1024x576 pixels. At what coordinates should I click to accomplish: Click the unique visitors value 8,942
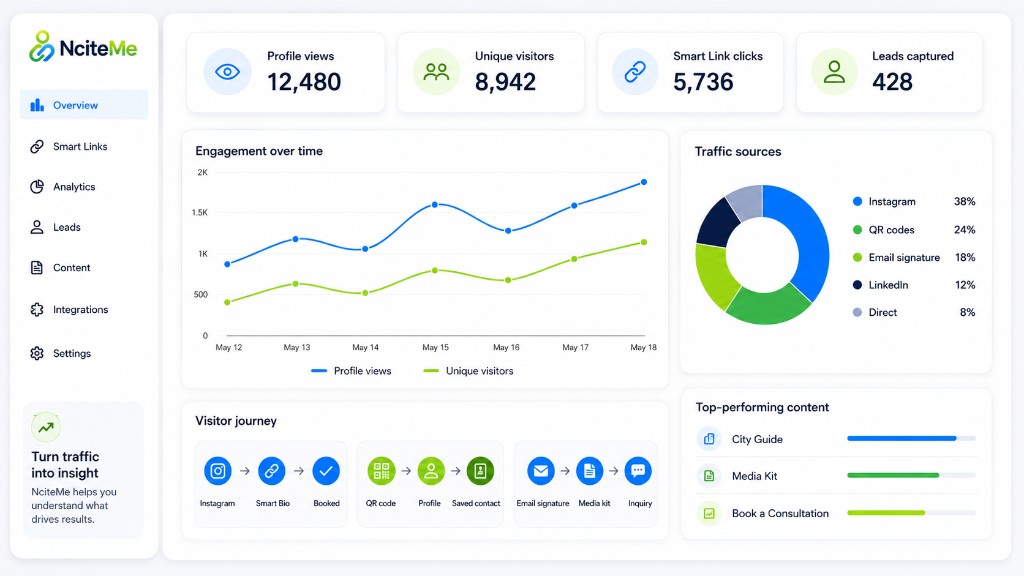pos(505,82)
